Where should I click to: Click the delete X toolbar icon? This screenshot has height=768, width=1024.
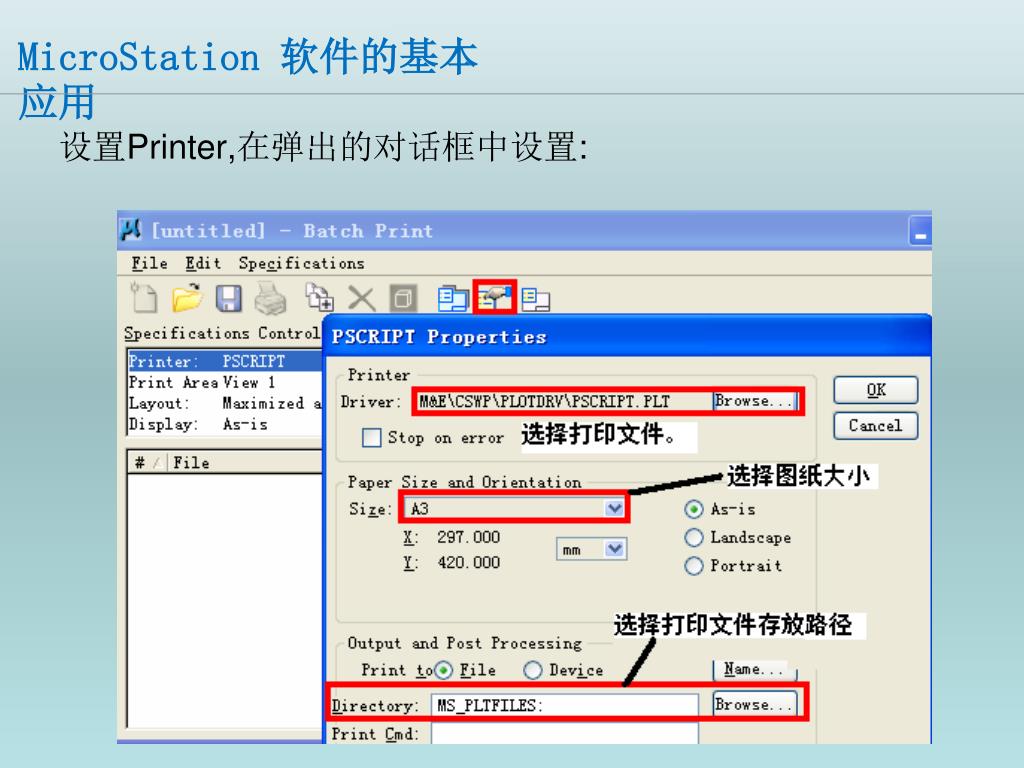click(361, 298)
